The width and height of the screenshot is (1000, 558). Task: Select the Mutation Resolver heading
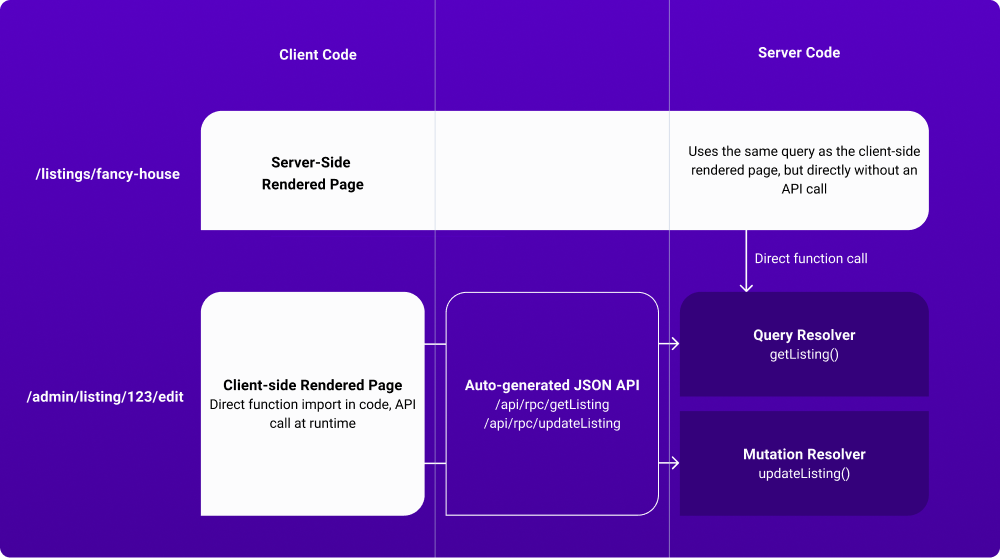[804, 454]
